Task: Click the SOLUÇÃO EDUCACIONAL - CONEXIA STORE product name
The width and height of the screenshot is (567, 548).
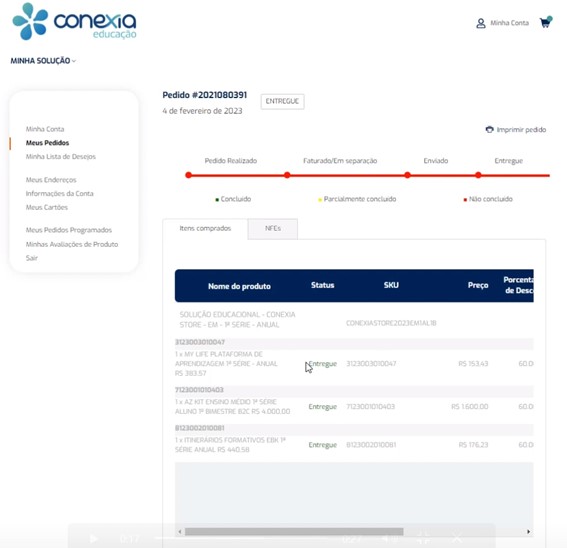Action: (x=238, y=320)
